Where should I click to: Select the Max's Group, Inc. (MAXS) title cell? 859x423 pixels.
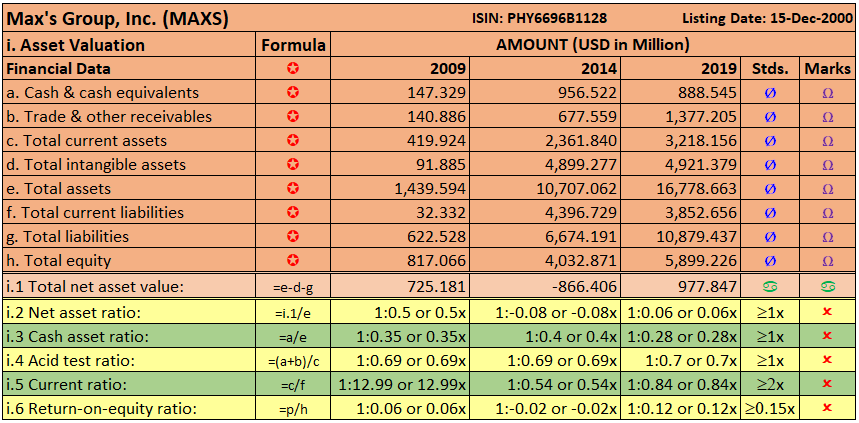pyautogui.click(x=118, y=18)
